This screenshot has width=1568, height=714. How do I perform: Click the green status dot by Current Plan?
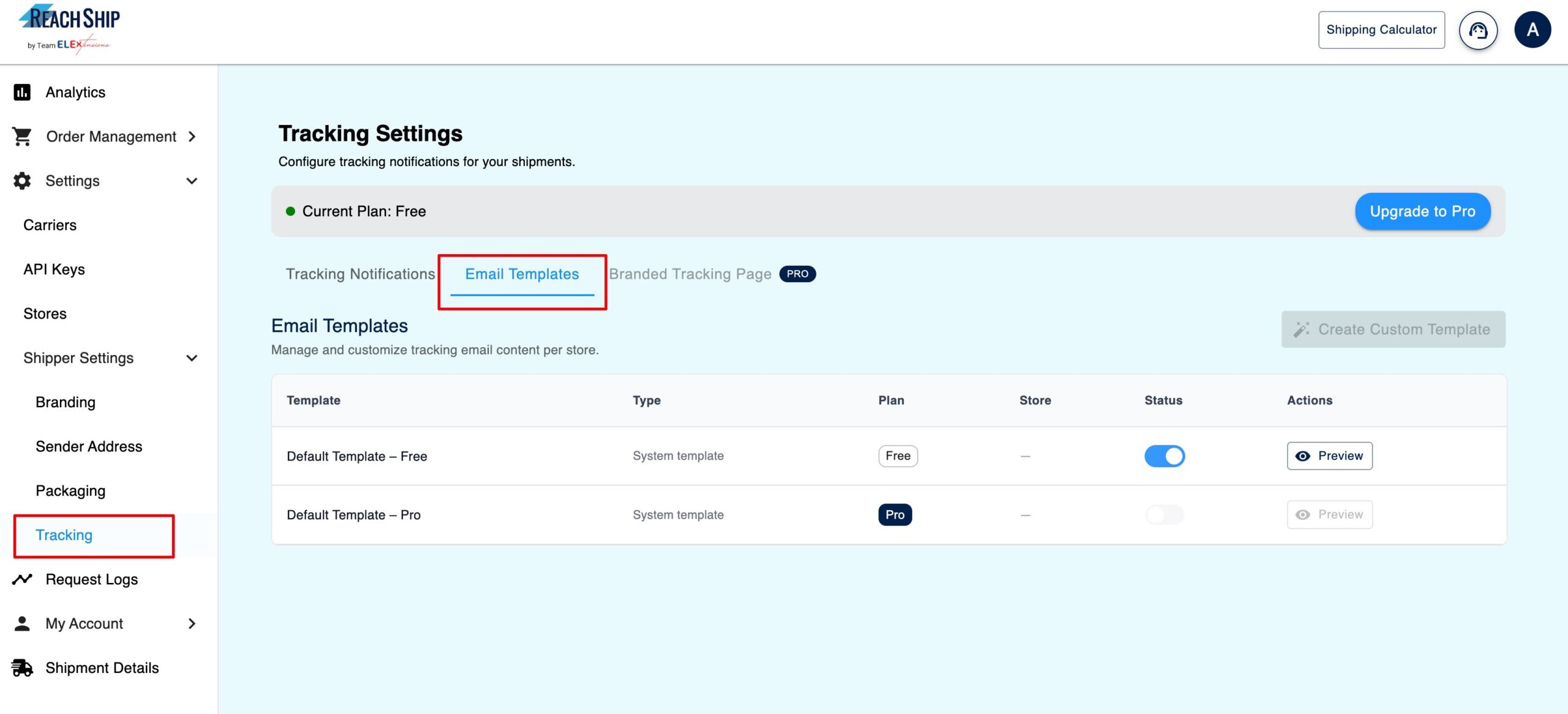290,211
